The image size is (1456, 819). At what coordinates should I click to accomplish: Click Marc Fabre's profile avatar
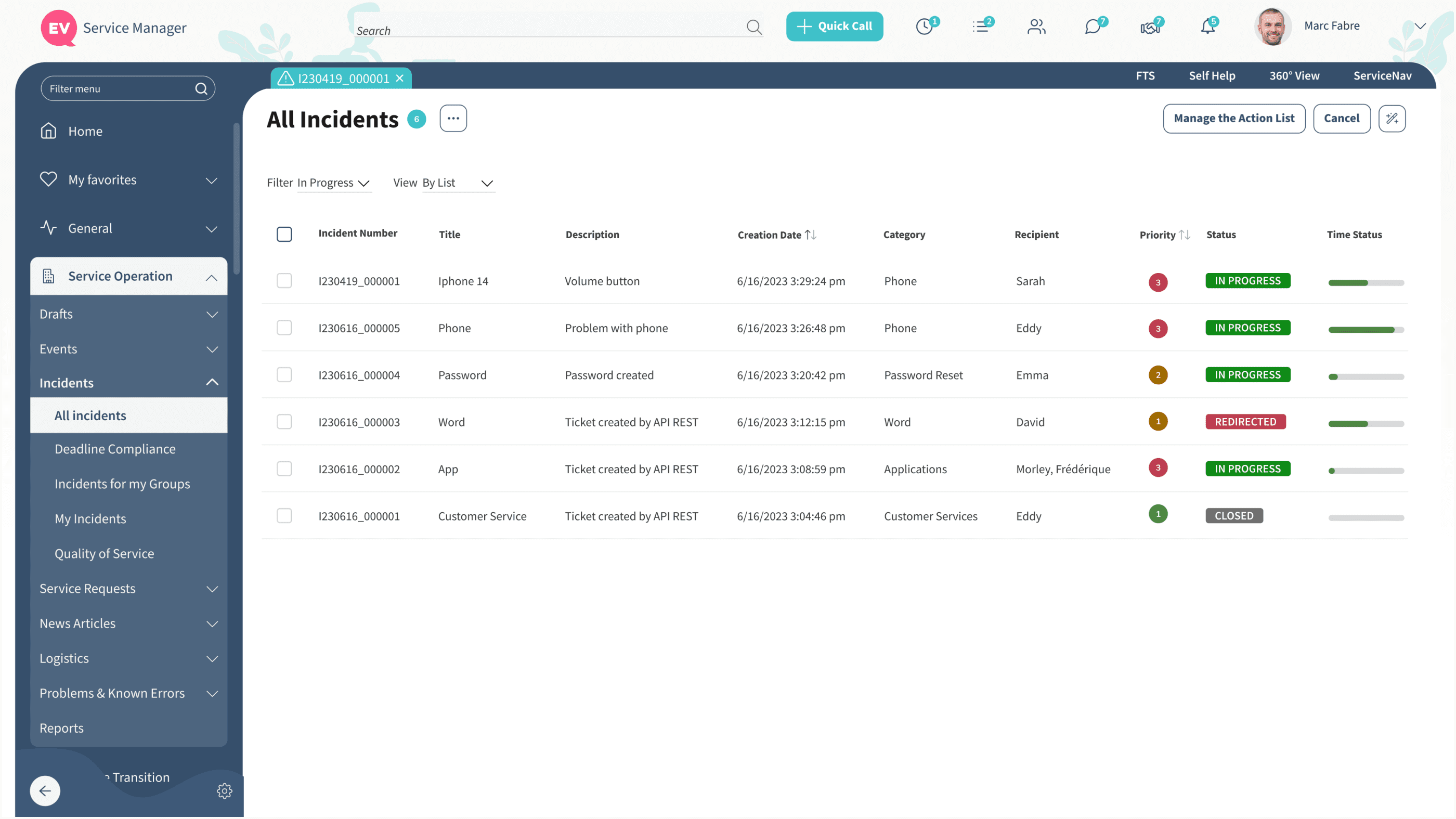point(1272,27)
